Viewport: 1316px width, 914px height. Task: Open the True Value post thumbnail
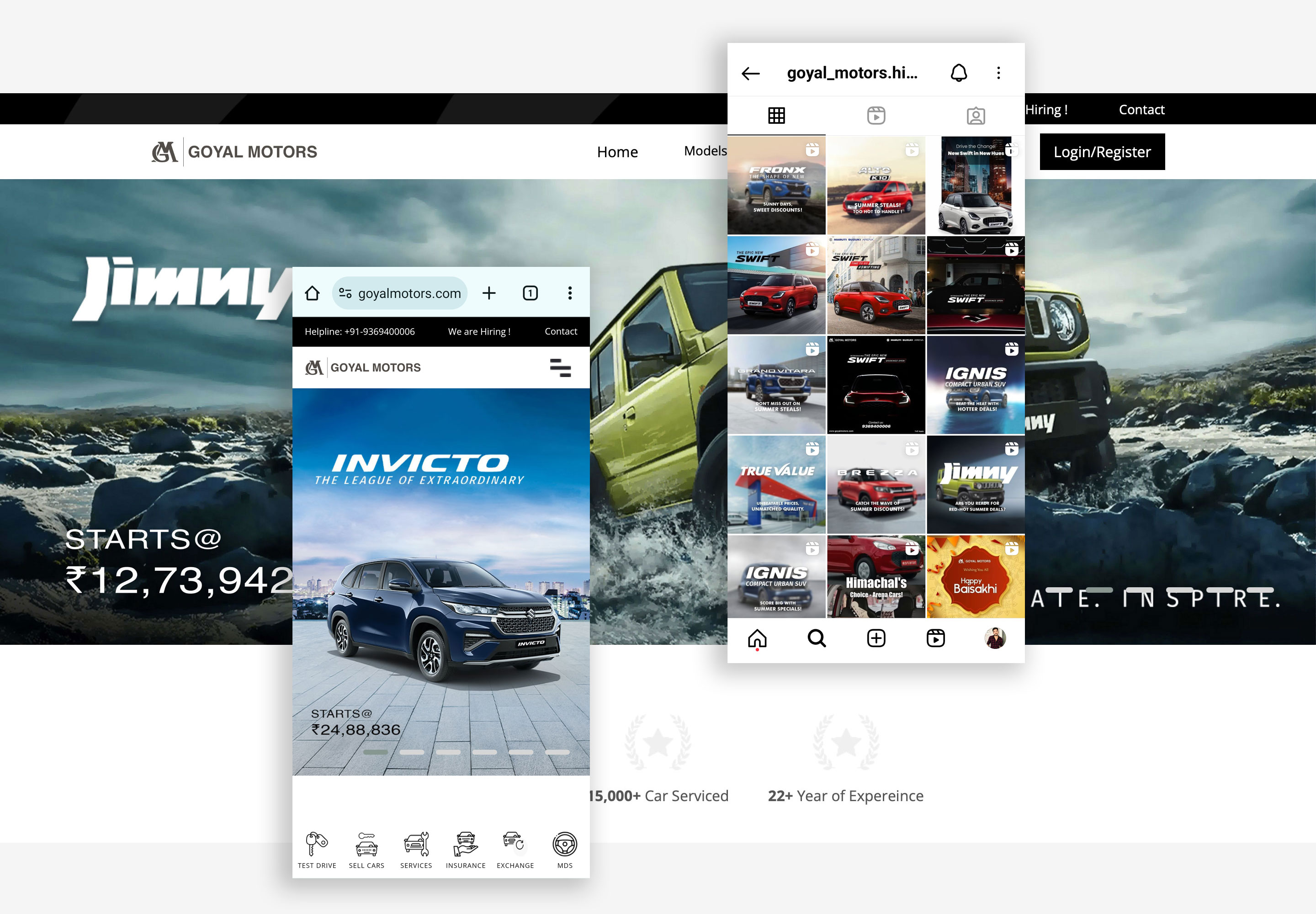pos(776,484)
